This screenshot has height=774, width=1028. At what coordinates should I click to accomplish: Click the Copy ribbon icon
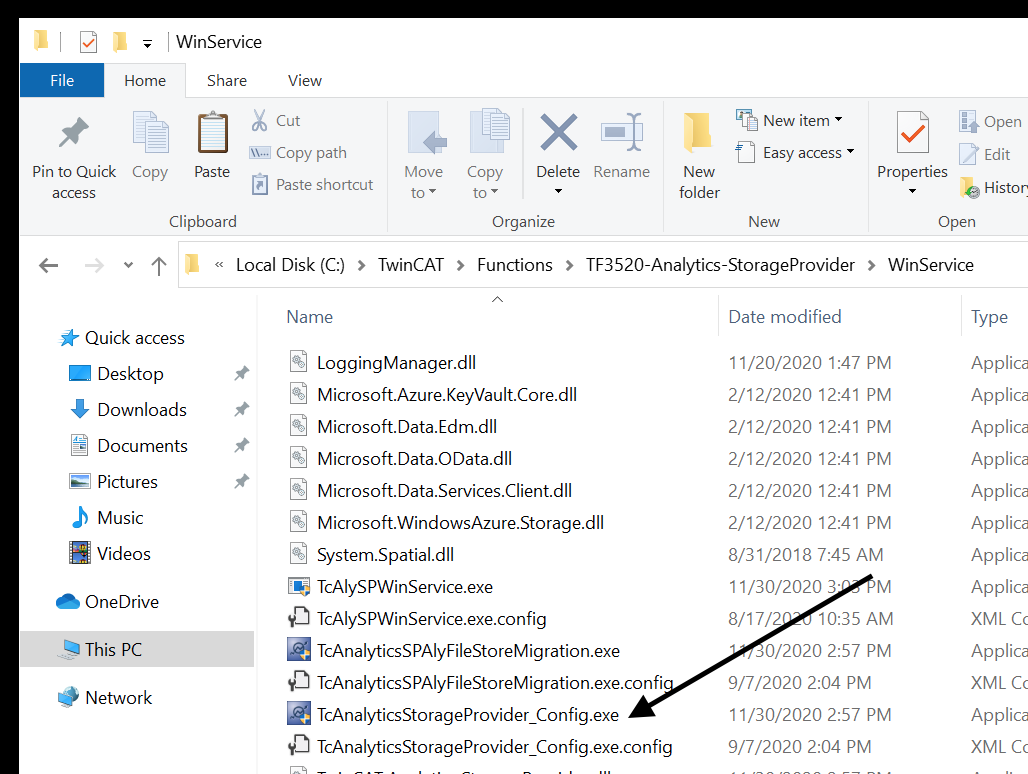(x=150, y=133)
